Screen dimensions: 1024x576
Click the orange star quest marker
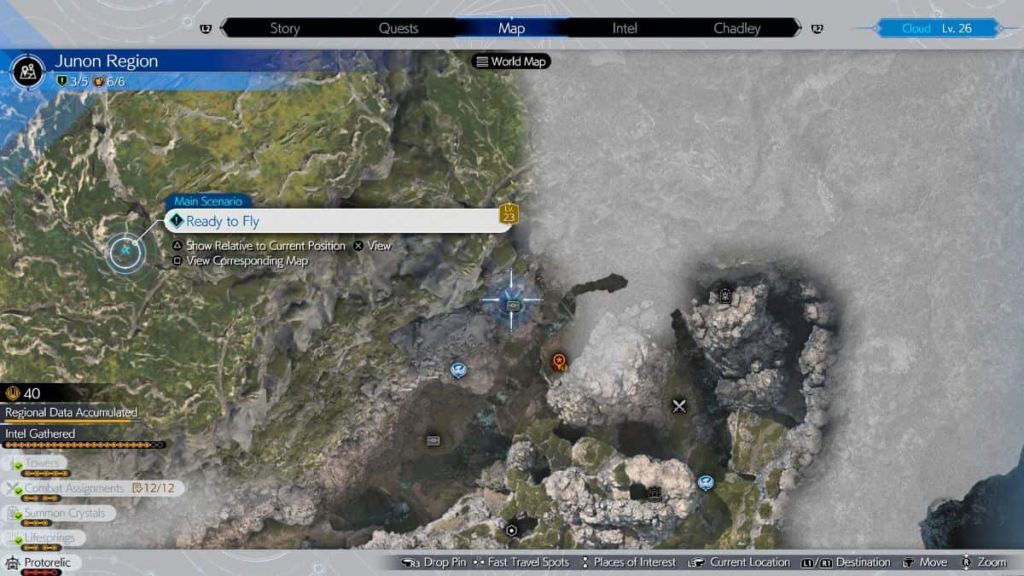(x=559, y=361)
